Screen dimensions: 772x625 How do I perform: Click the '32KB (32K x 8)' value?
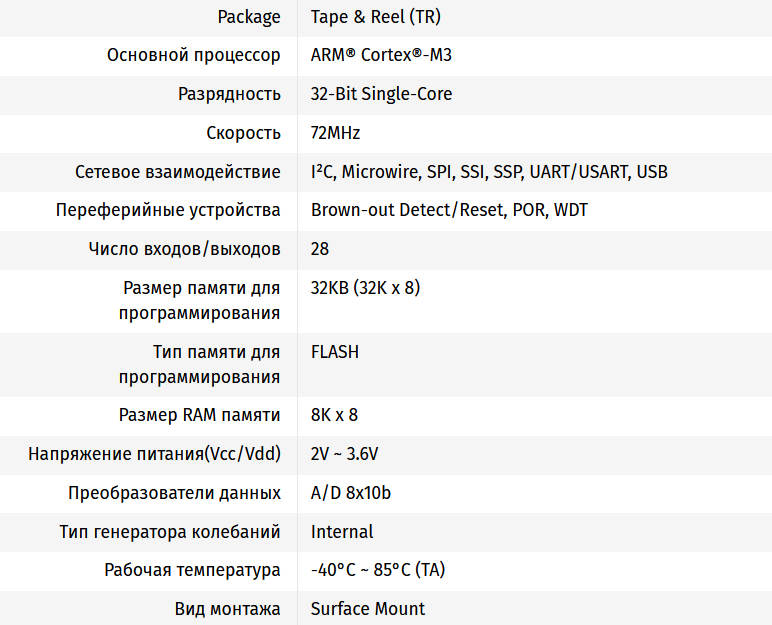tap(365, 288)
